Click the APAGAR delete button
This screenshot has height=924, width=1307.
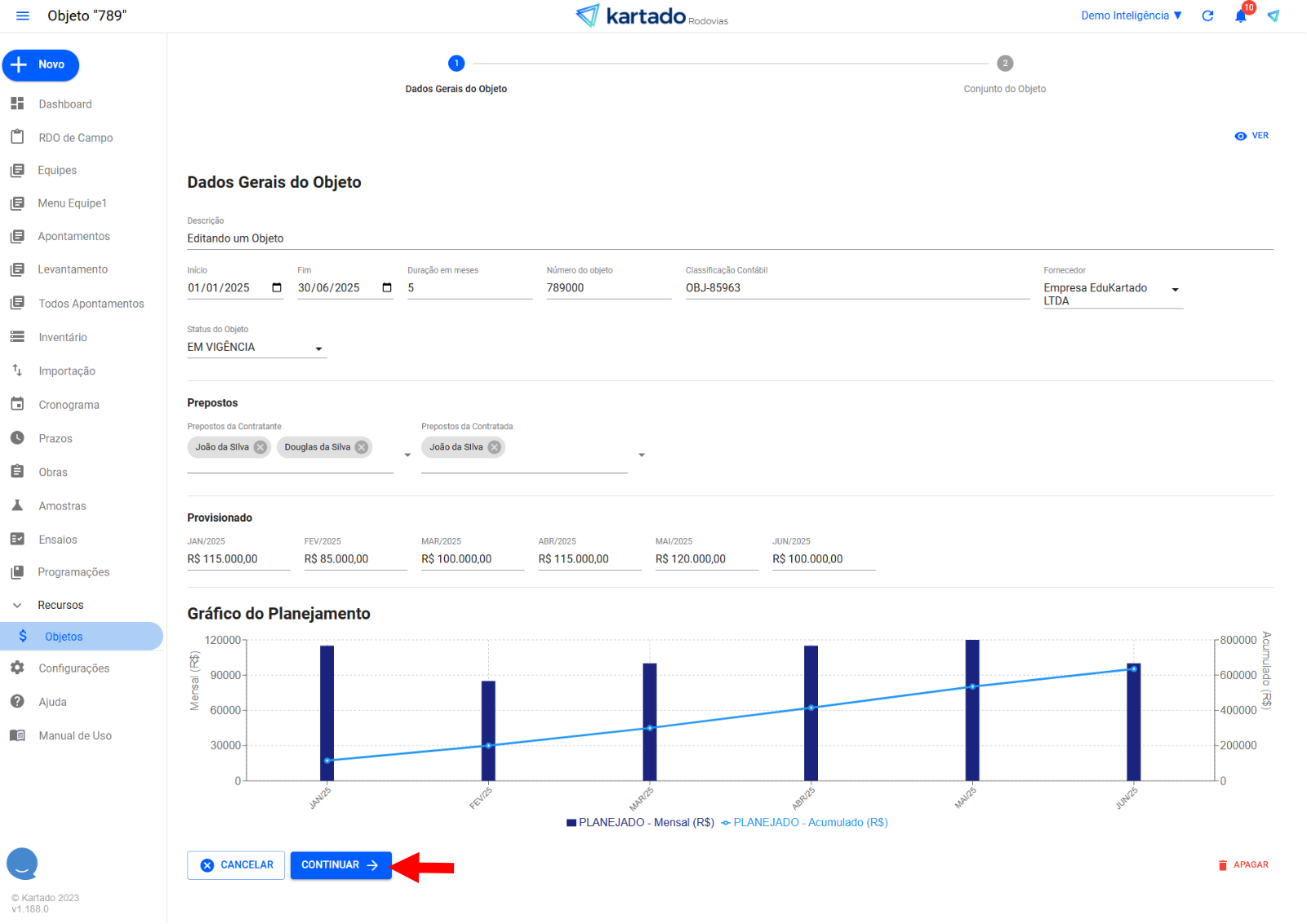click(1243, 865)
